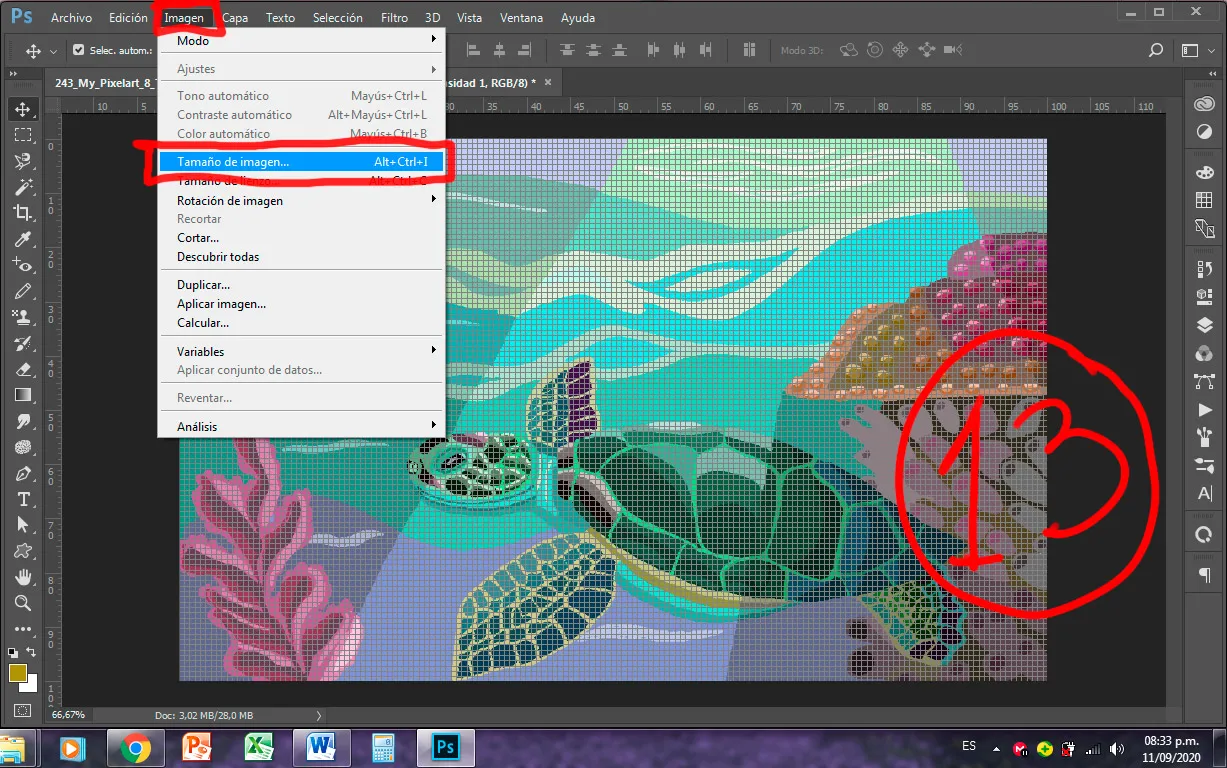Toggle the Selec. autom. checkbox
Viewport: 1227px width, 768px height.
coord(79,50)
